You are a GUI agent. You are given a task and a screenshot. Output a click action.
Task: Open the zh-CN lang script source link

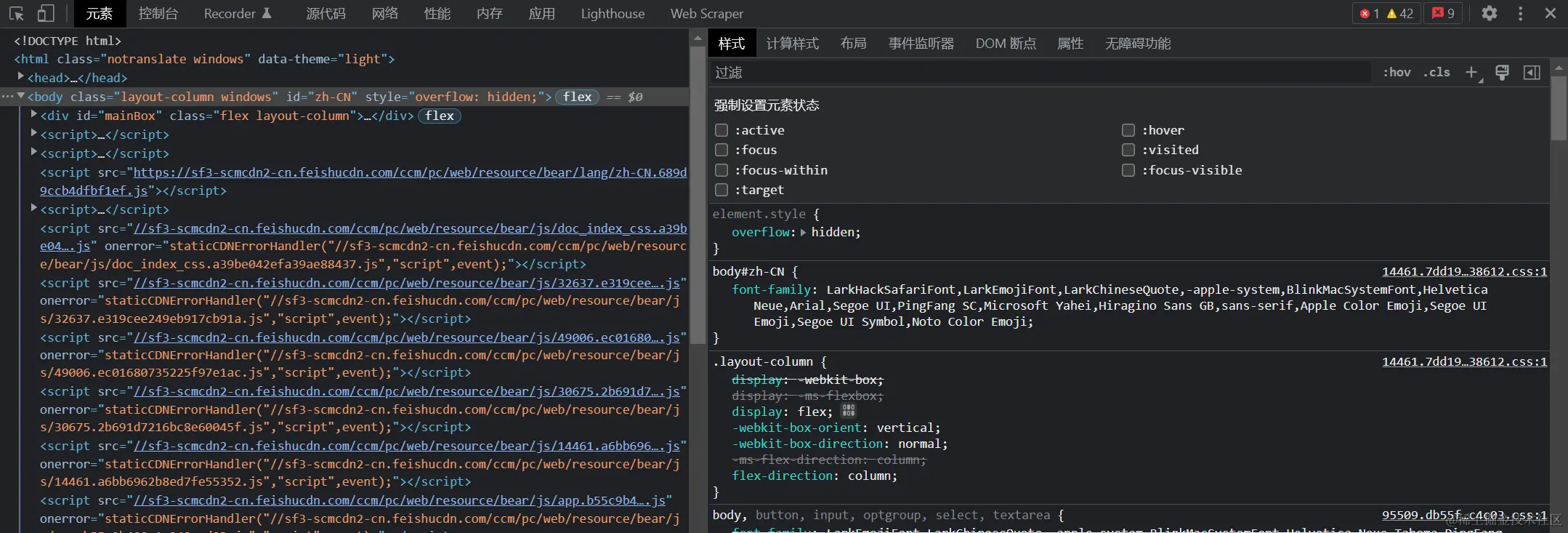[410, 172]
